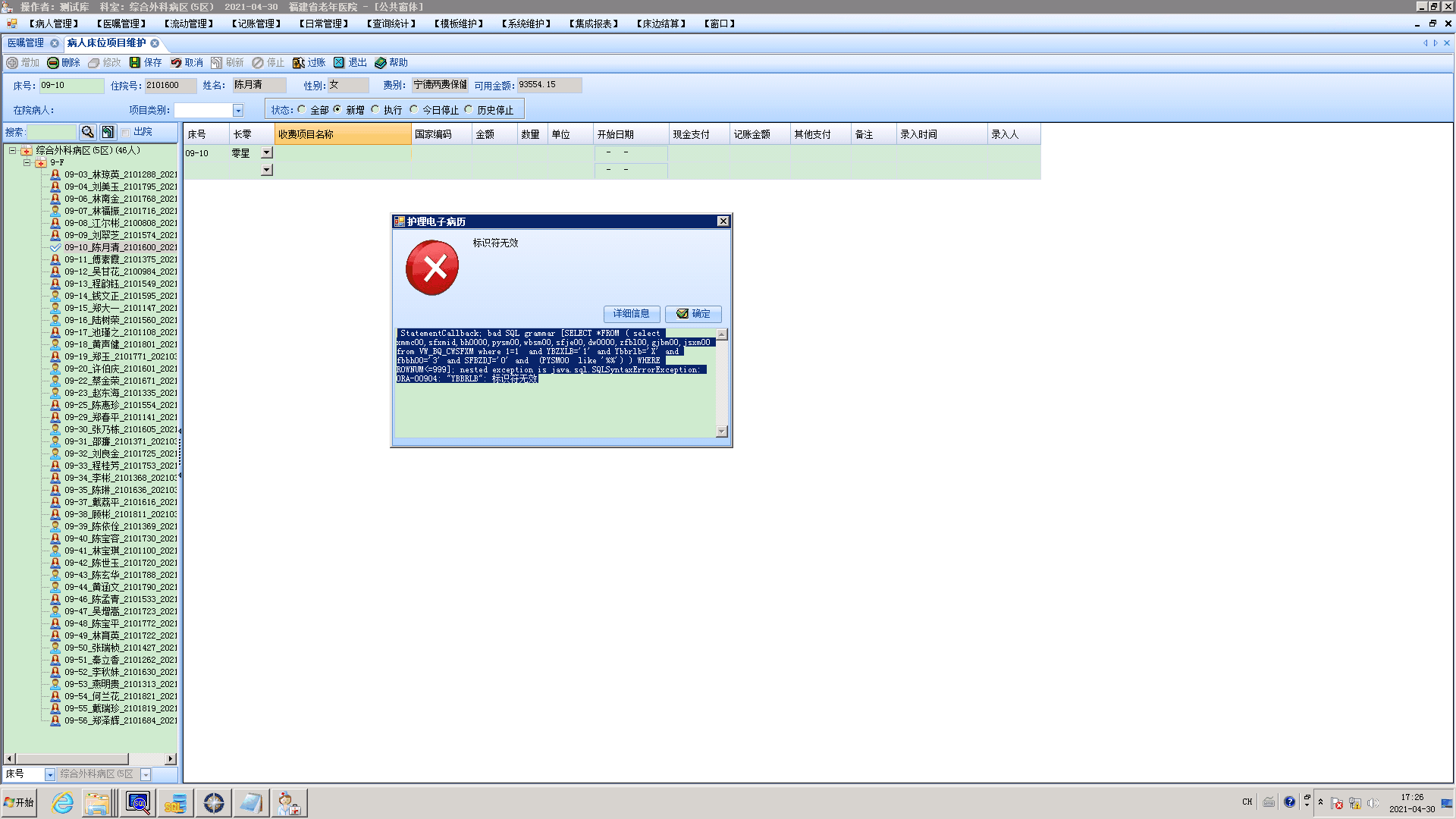This screenshot has width=1456, height=819.
Task: Check the 出院 checkbox
Action: point(126,132)
